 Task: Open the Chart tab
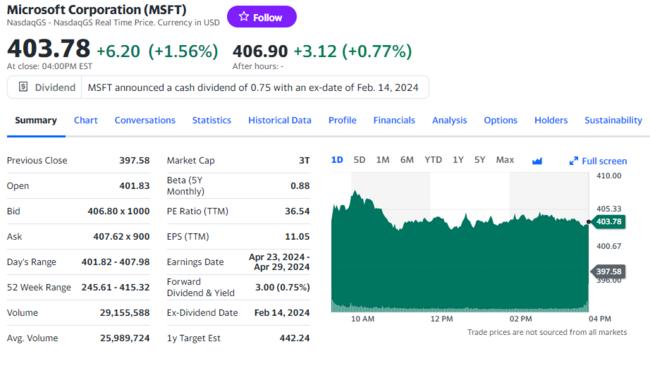(86, 120)
